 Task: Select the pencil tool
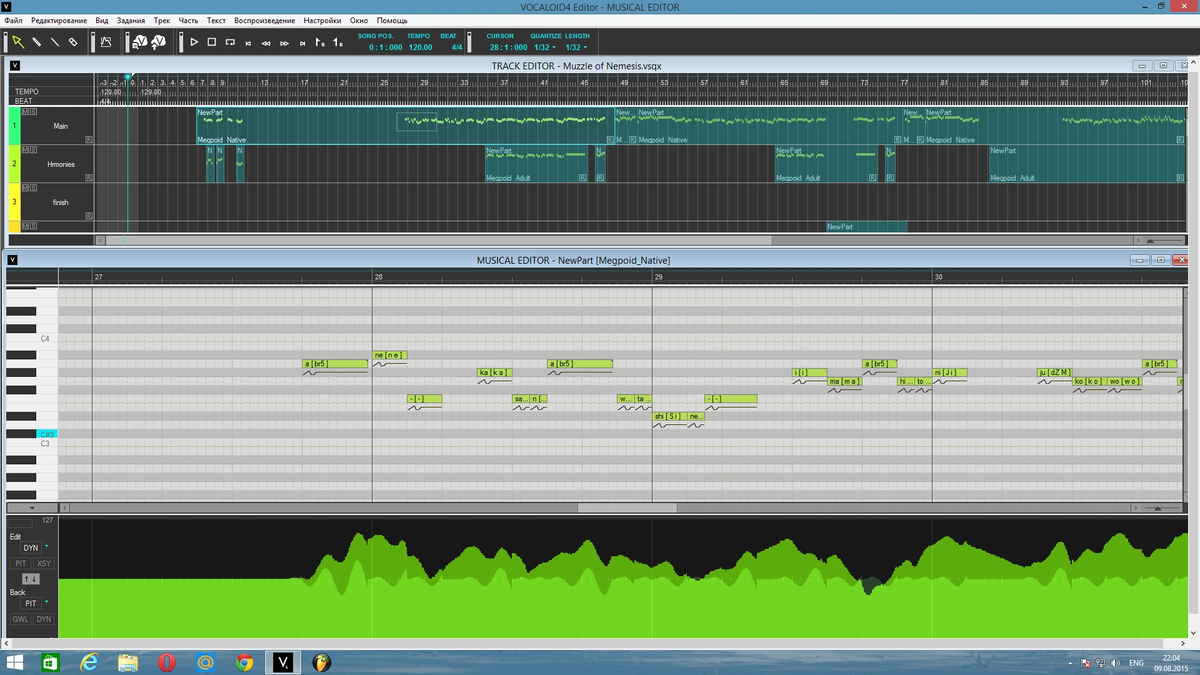(x=36, y=42)
